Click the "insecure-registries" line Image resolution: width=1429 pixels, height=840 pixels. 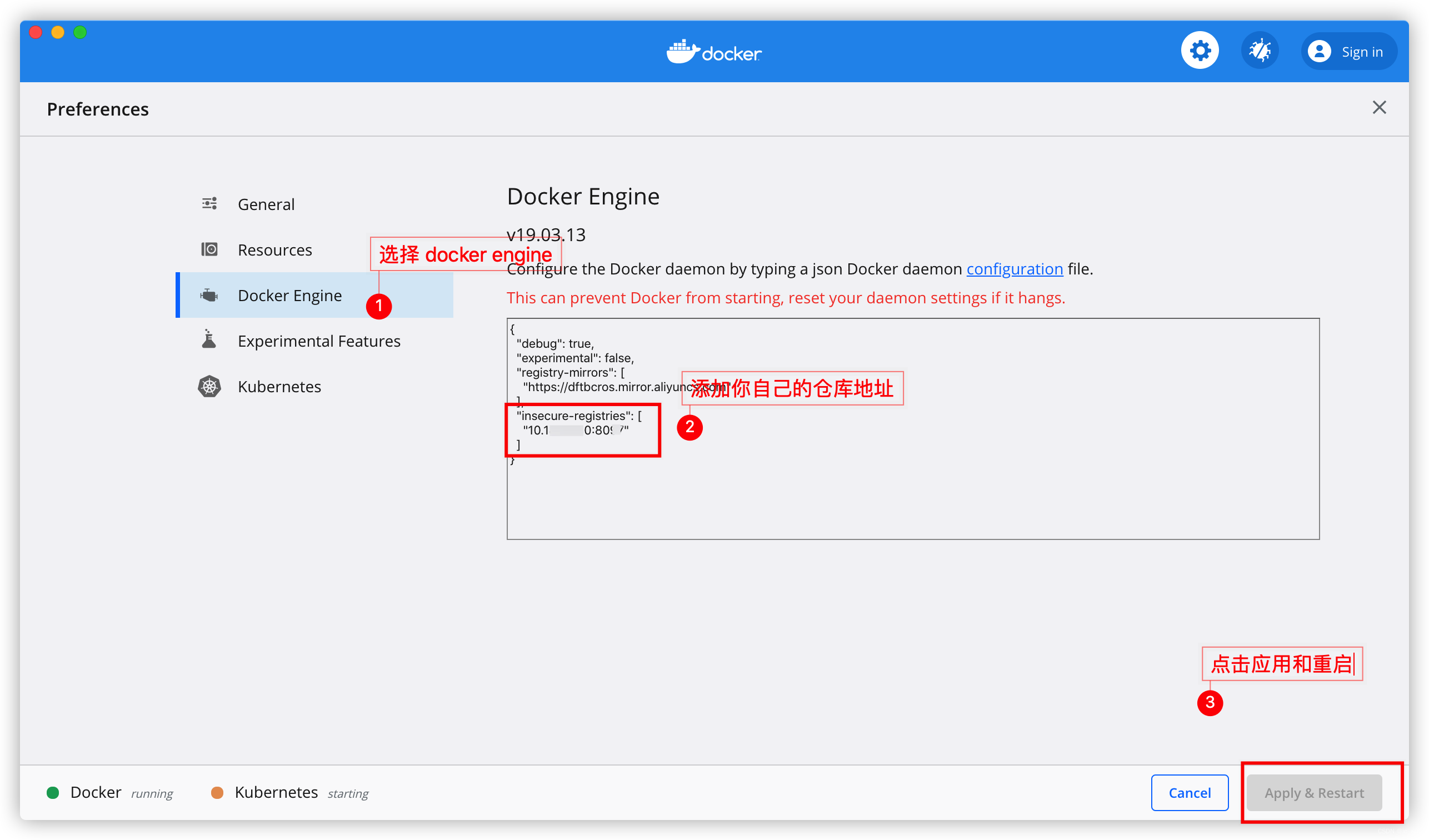[579, 416]
